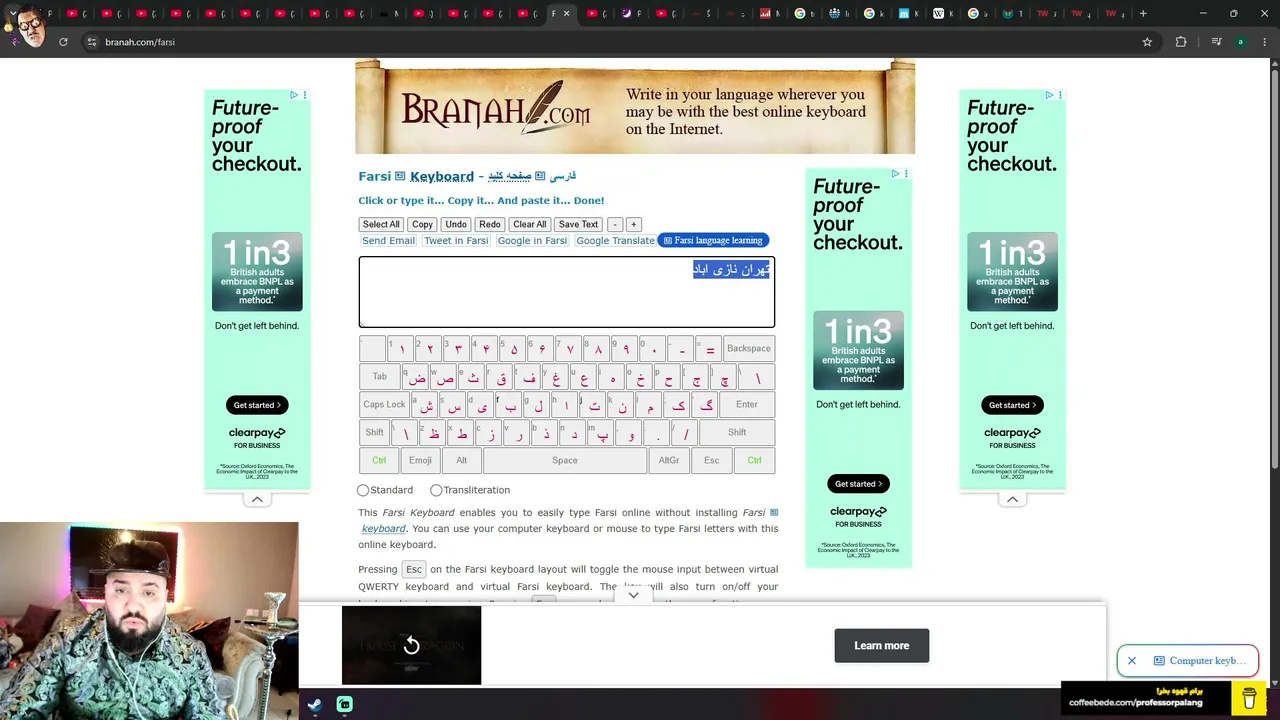
Task: Click Get started on left Clearpay ad
Action: 257,405
